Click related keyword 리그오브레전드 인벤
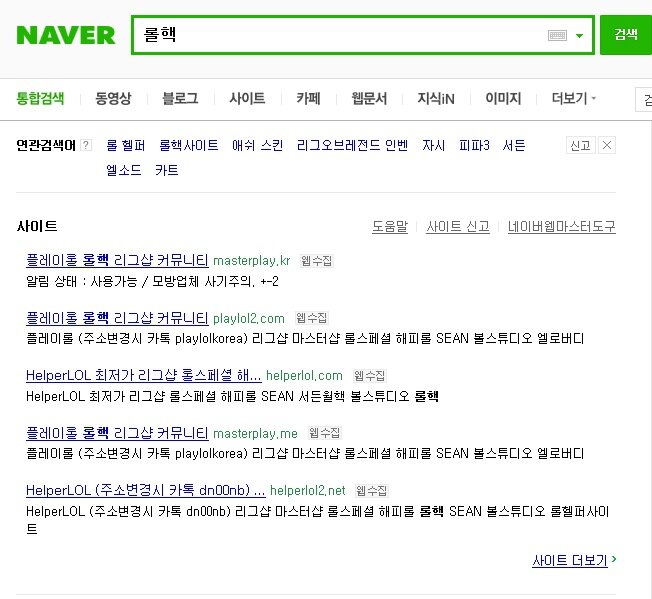652x599 pixels. click(x=352, y=145)
